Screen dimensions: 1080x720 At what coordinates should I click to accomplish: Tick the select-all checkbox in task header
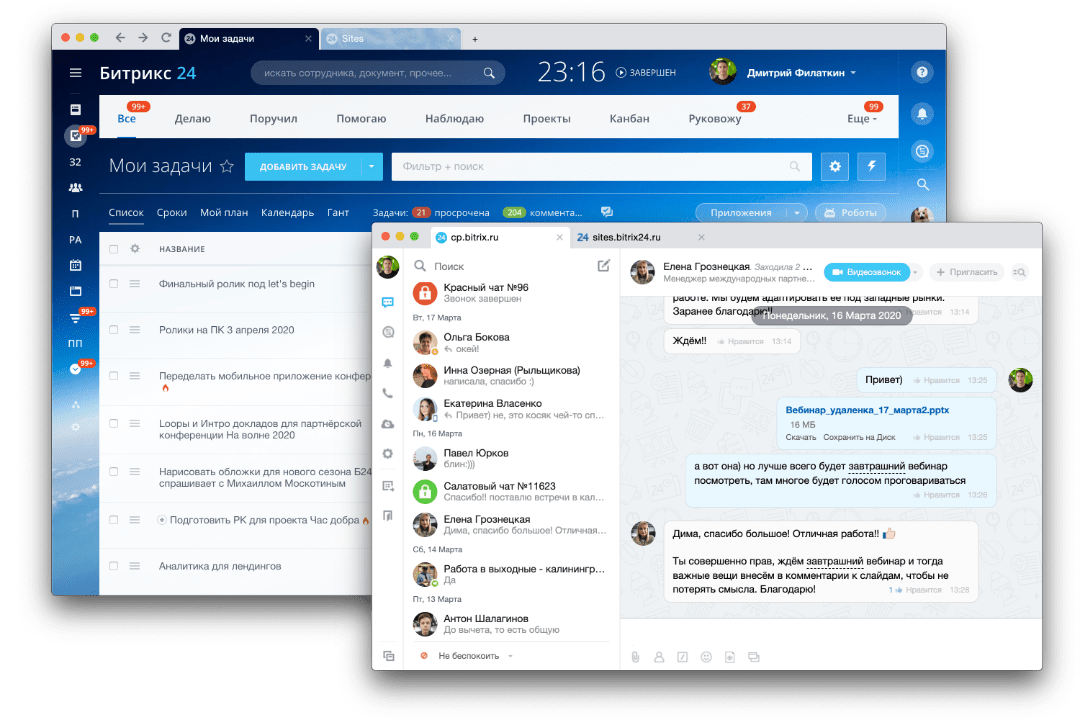tap(114, 249)
